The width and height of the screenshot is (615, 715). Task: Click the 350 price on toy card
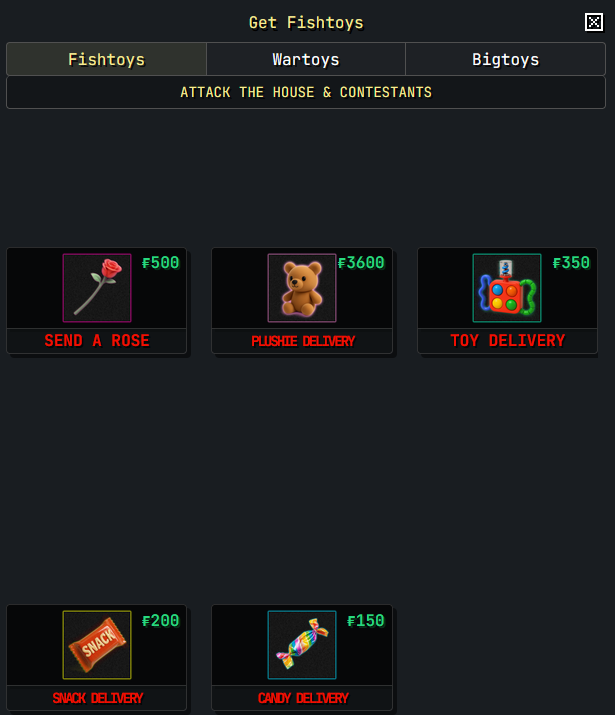tap(571, 263)
